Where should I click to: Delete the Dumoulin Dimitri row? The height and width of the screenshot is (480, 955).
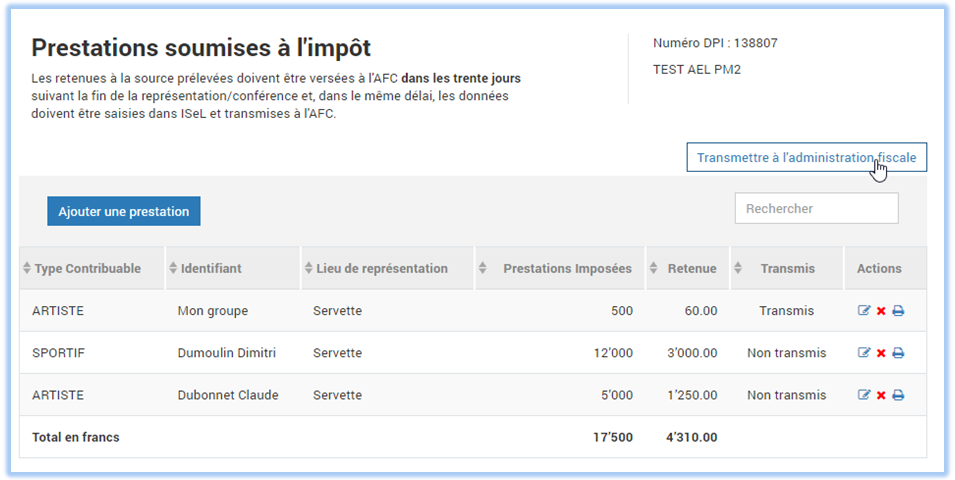click(881, 353)
